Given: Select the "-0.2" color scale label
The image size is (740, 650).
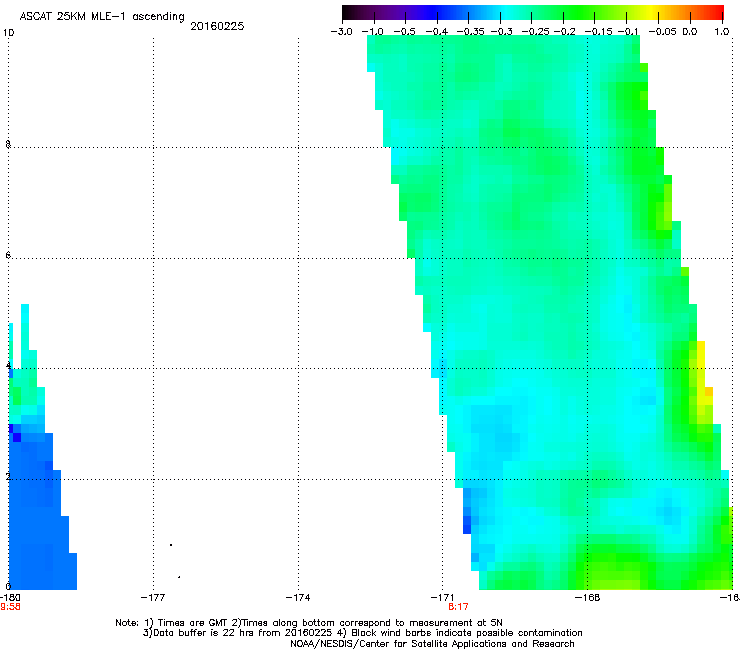Looking at the screenshot, I should 565,32.
